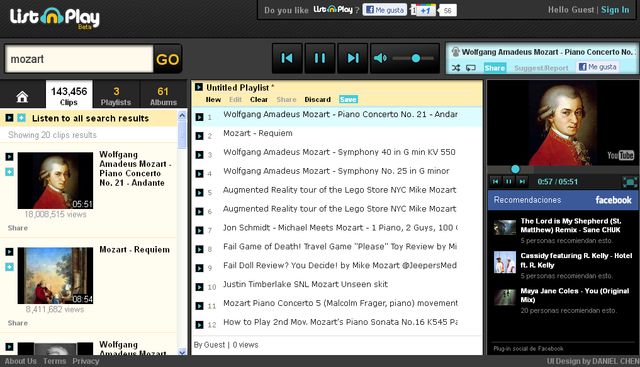Play playlist track 8 Fail Game of Death
The width and height of the screenshot is (640, 367).
[199, 249]
